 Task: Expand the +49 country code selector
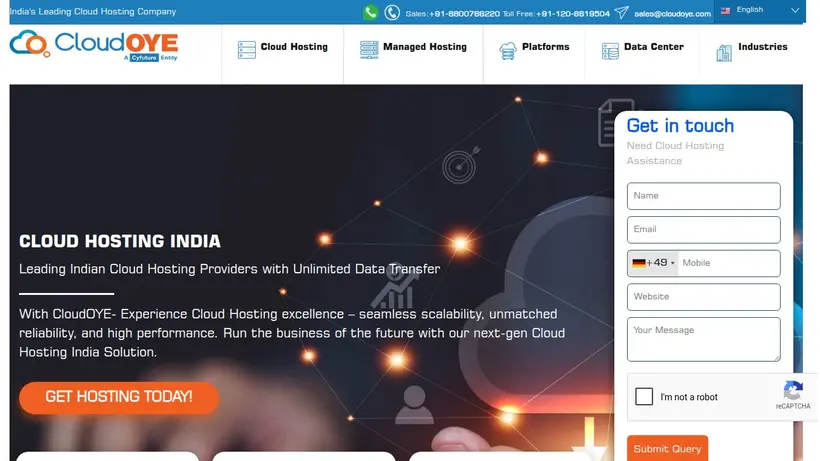tap(653, 263)
